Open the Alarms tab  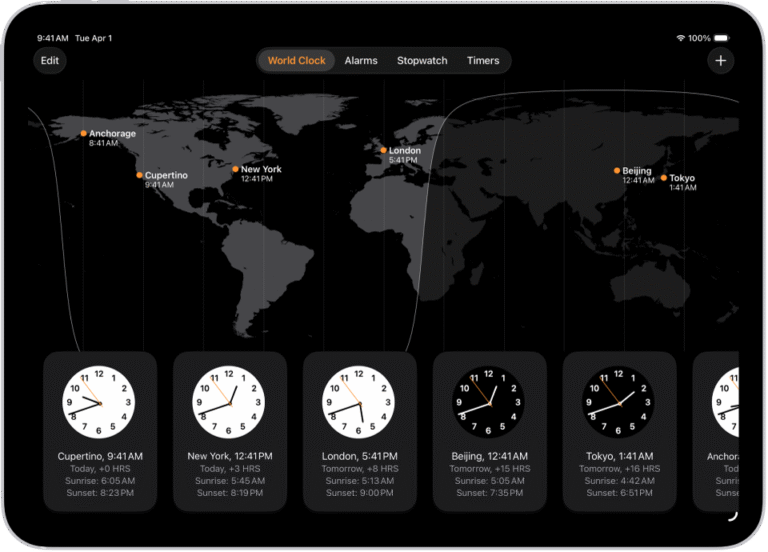click(361, 61)
